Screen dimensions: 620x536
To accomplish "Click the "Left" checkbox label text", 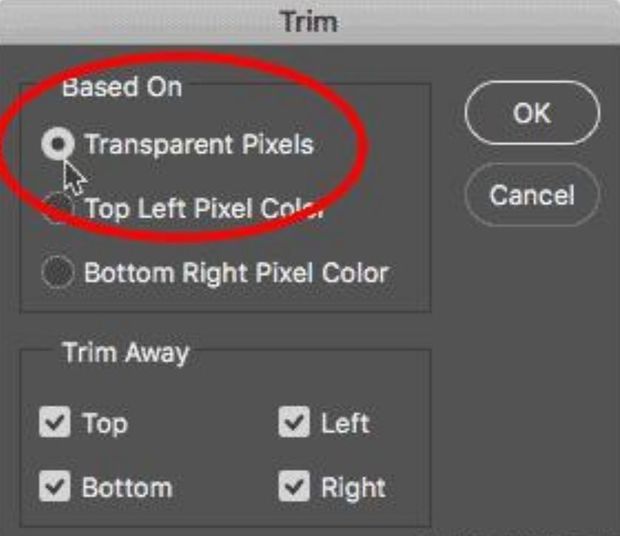I will point(345,423).
